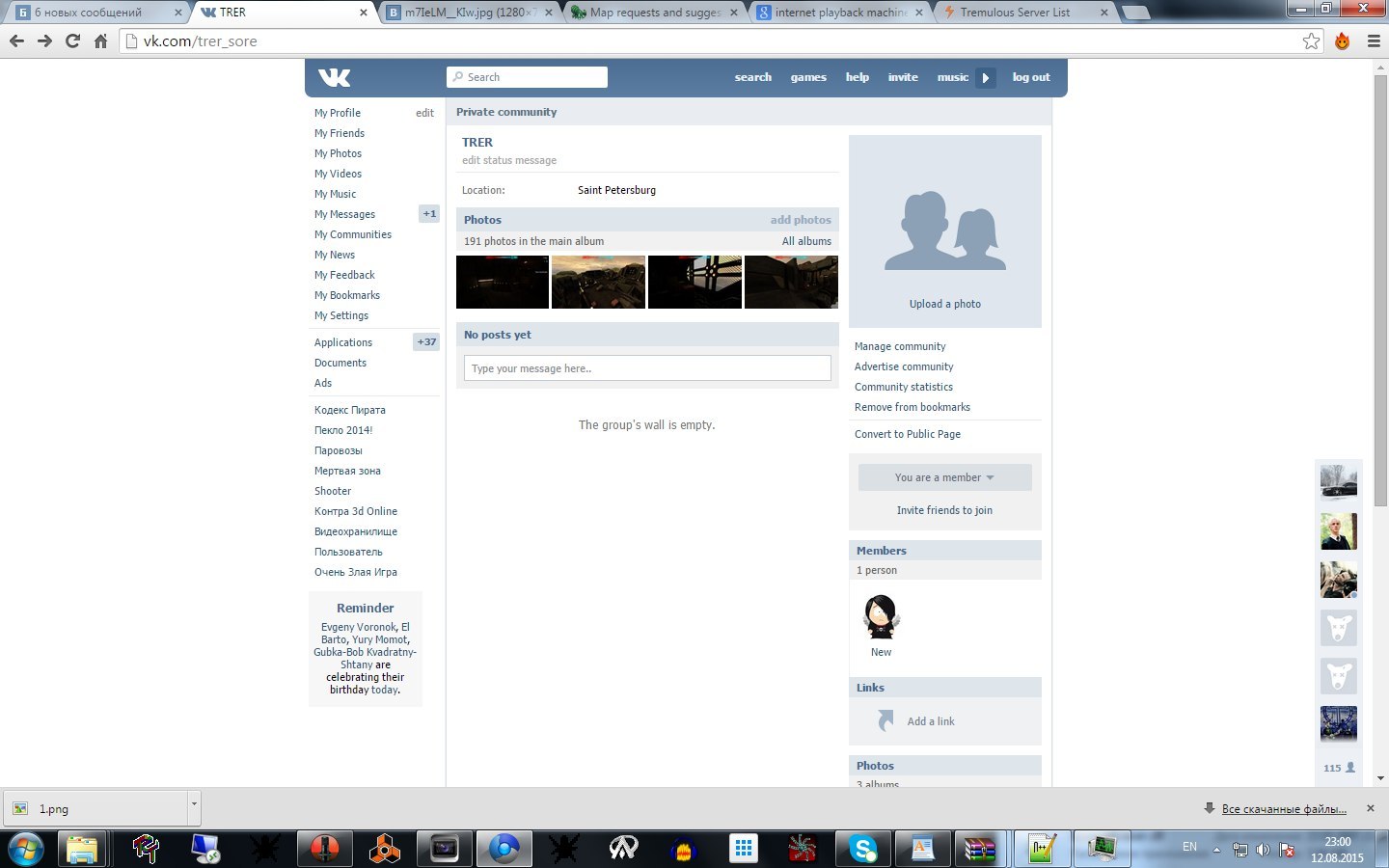Open the first photo thumbnail in album
Screen dimensions: 1389x868
pos(503,282)
